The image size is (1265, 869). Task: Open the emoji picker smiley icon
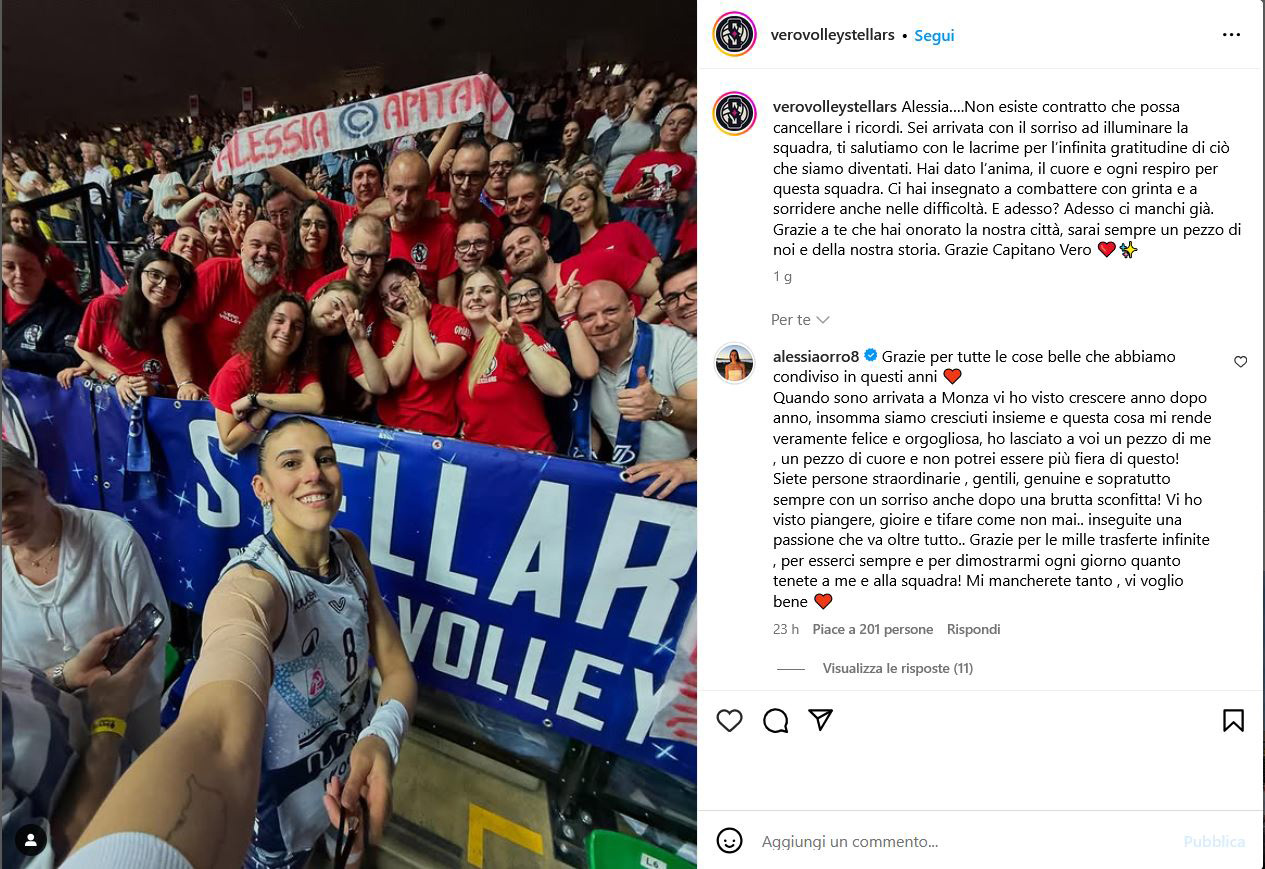tap(730, 841)
